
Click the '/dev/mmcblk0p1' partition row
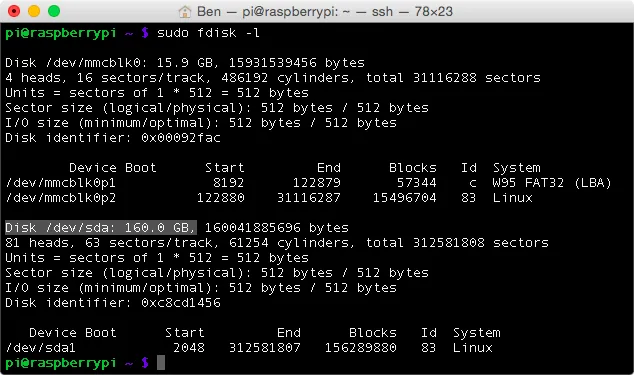[308, 183]
